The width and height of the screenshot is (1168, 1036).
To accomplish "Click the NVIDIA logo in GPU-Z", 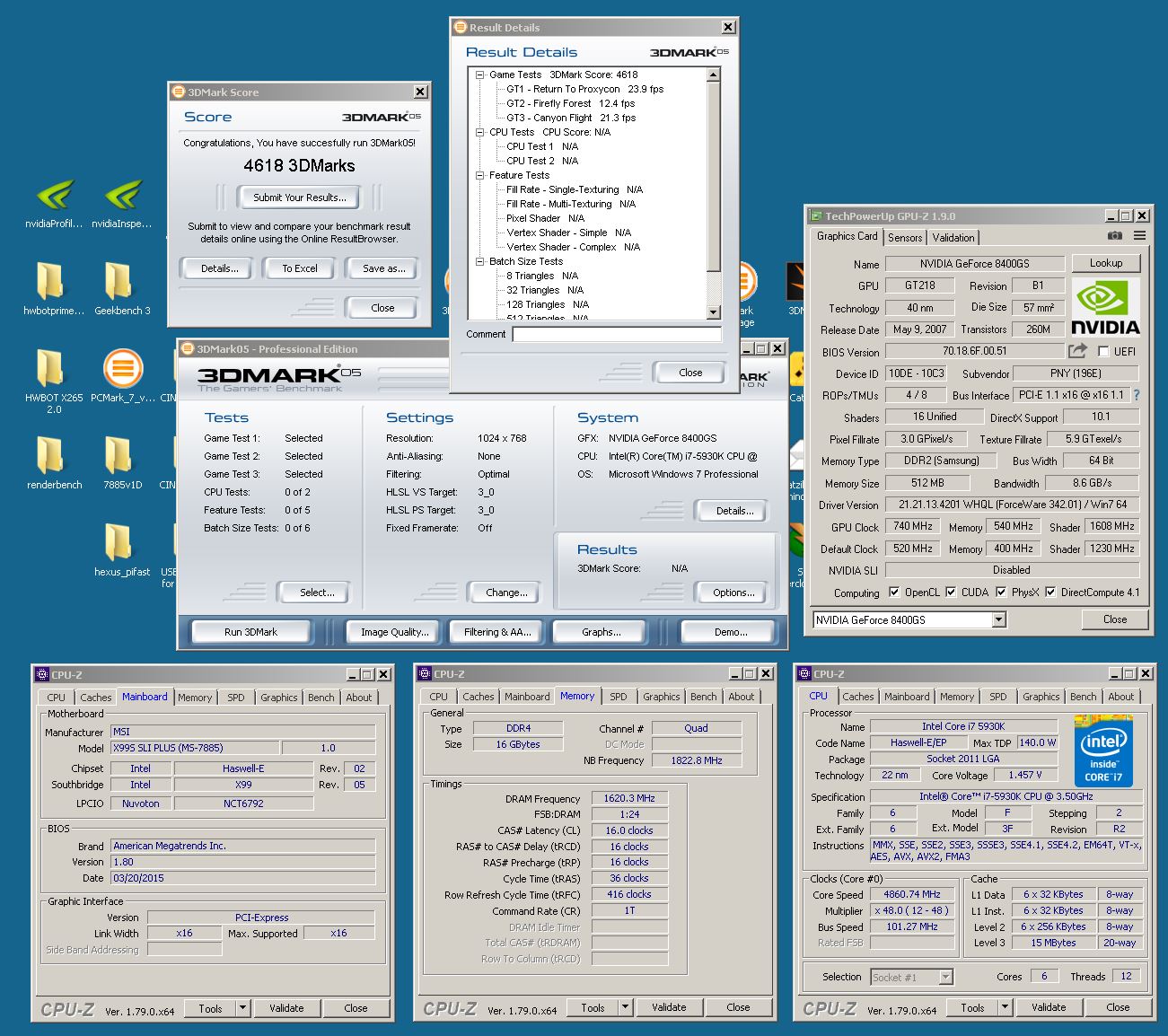I will (x=1106, y=307).
